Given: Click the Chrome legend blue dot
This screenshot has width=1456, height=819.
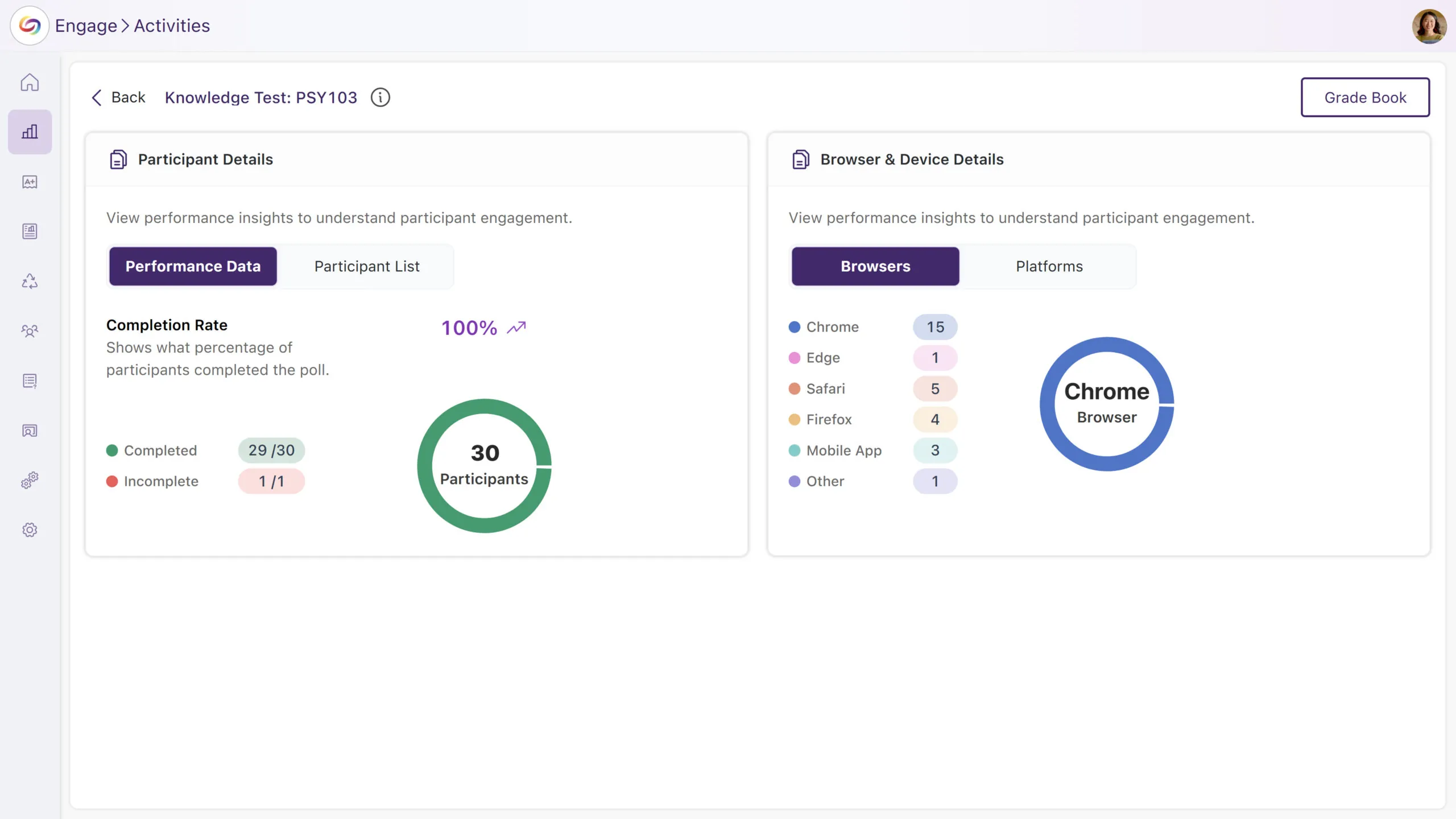Looking at the screenshot, I should pyautogui.click(x=794, y=327).
